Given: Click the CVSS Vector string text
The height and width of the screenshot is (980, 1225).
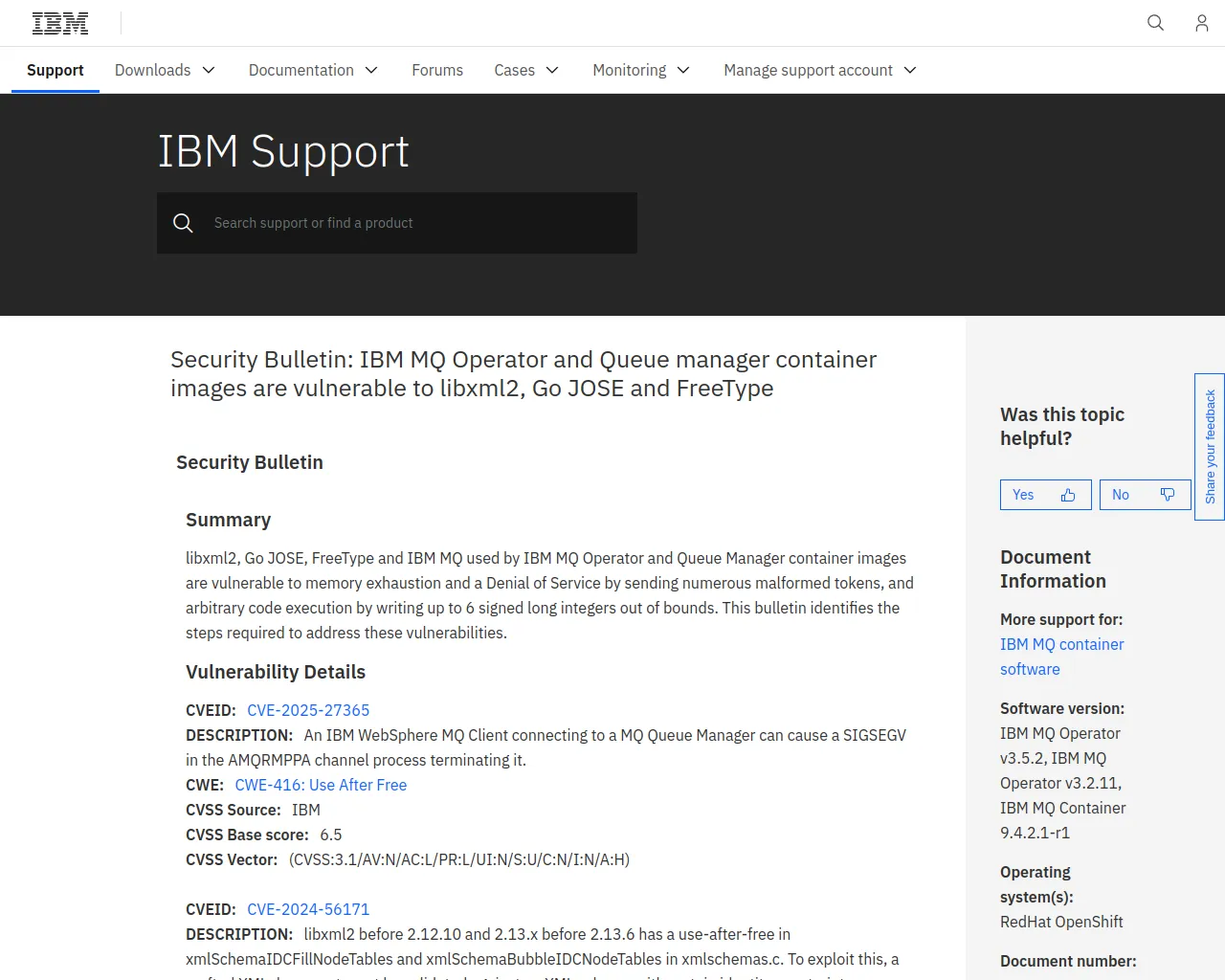Looking at the screenshot, I should tap(459, 859).
